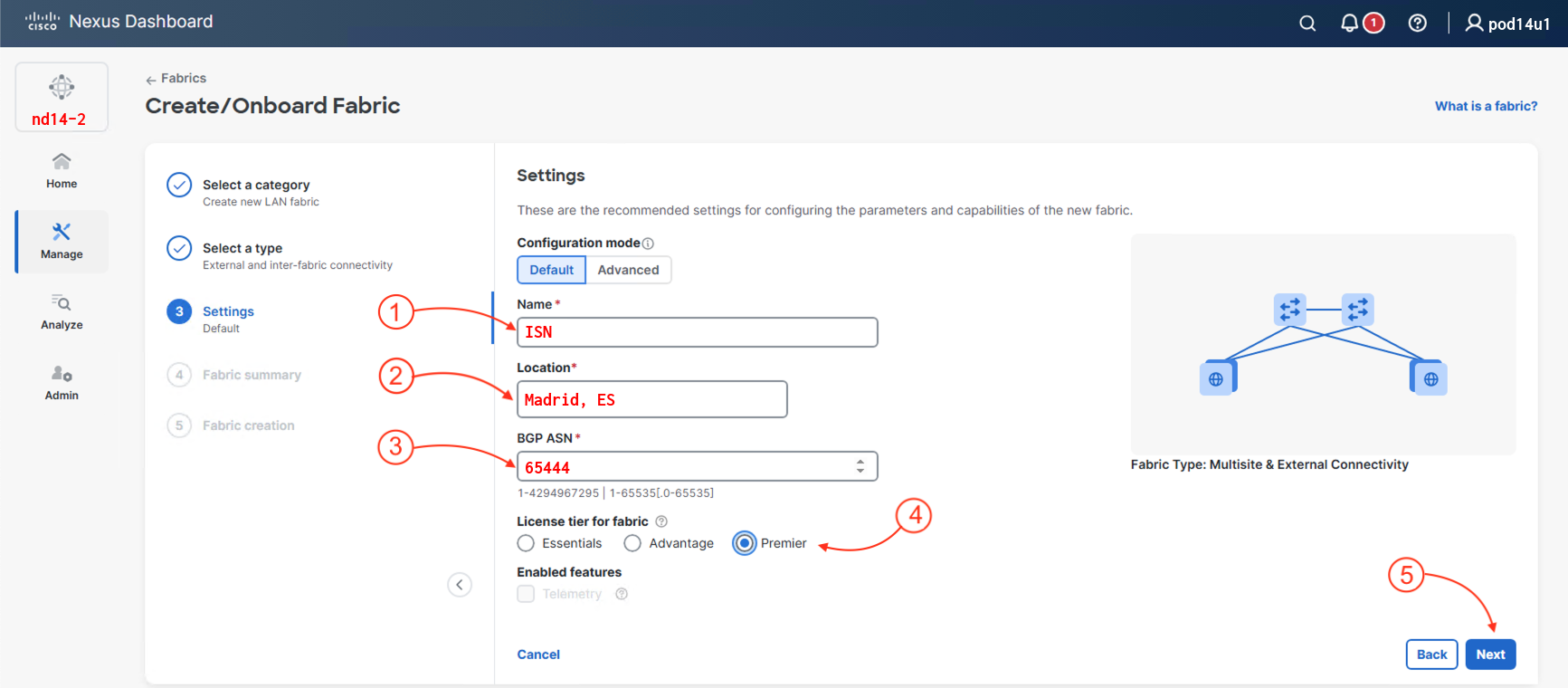Open the Analyze section in sidebar
The height and width of the screenshot is (688, 1568).
click(62, 311)
